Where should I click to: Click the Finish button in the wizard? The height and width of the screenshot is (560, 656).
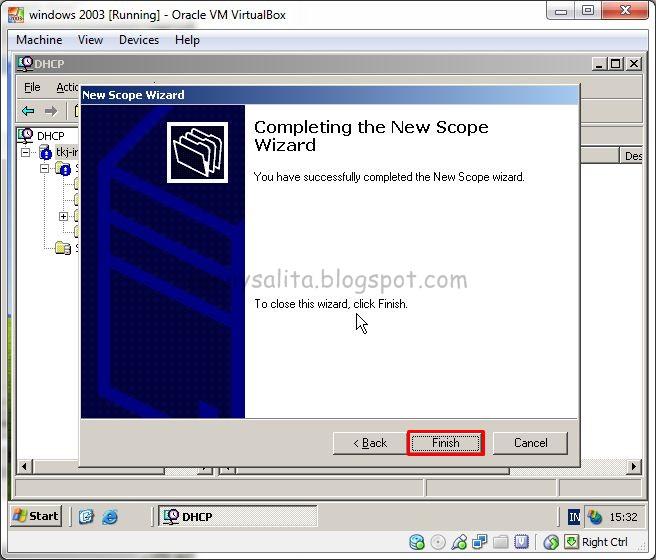(446, 443)
